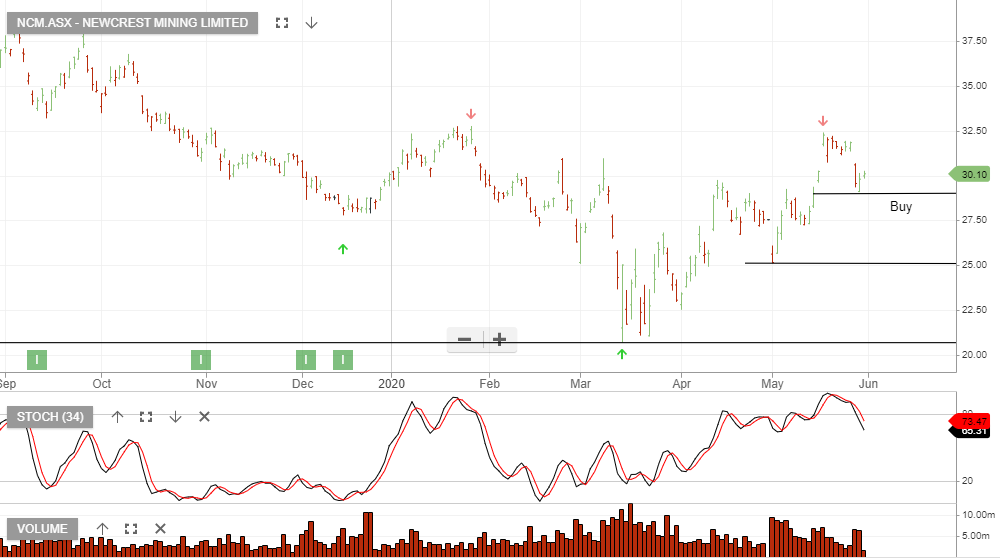1000x559 pixels.
Task: Click the 10.00m volume axis label
Action: [x=978, y=515]
